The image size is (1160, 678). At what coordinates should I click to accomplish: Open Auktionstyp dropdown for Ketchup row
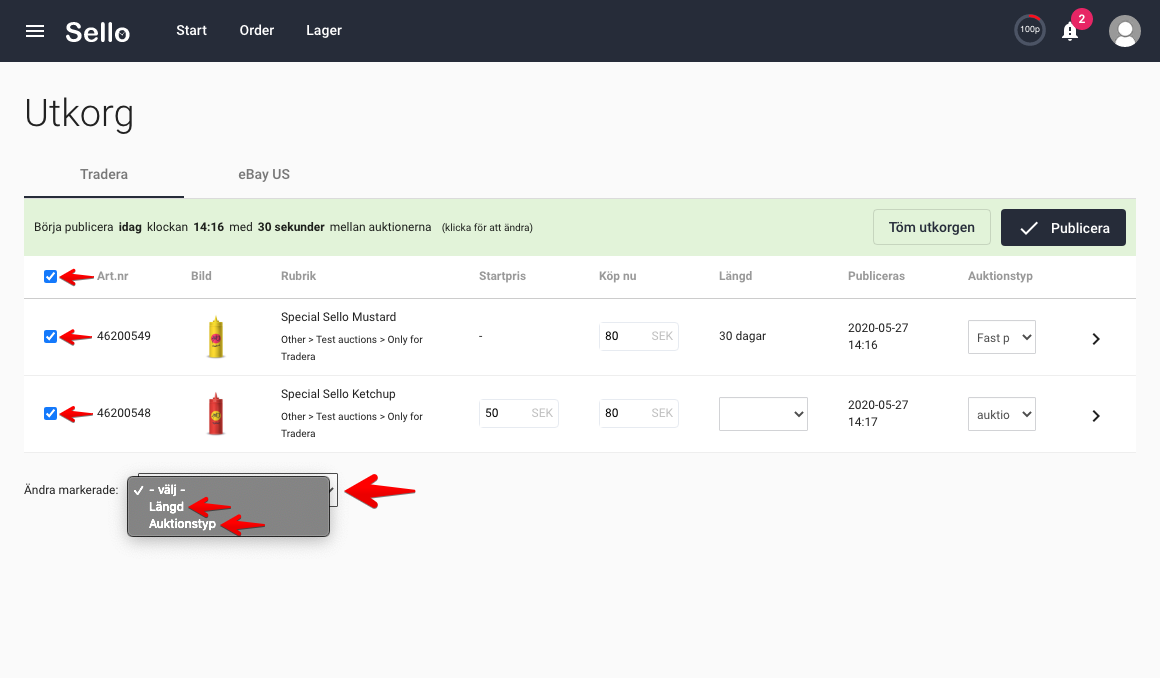[x=1002, y=414]
